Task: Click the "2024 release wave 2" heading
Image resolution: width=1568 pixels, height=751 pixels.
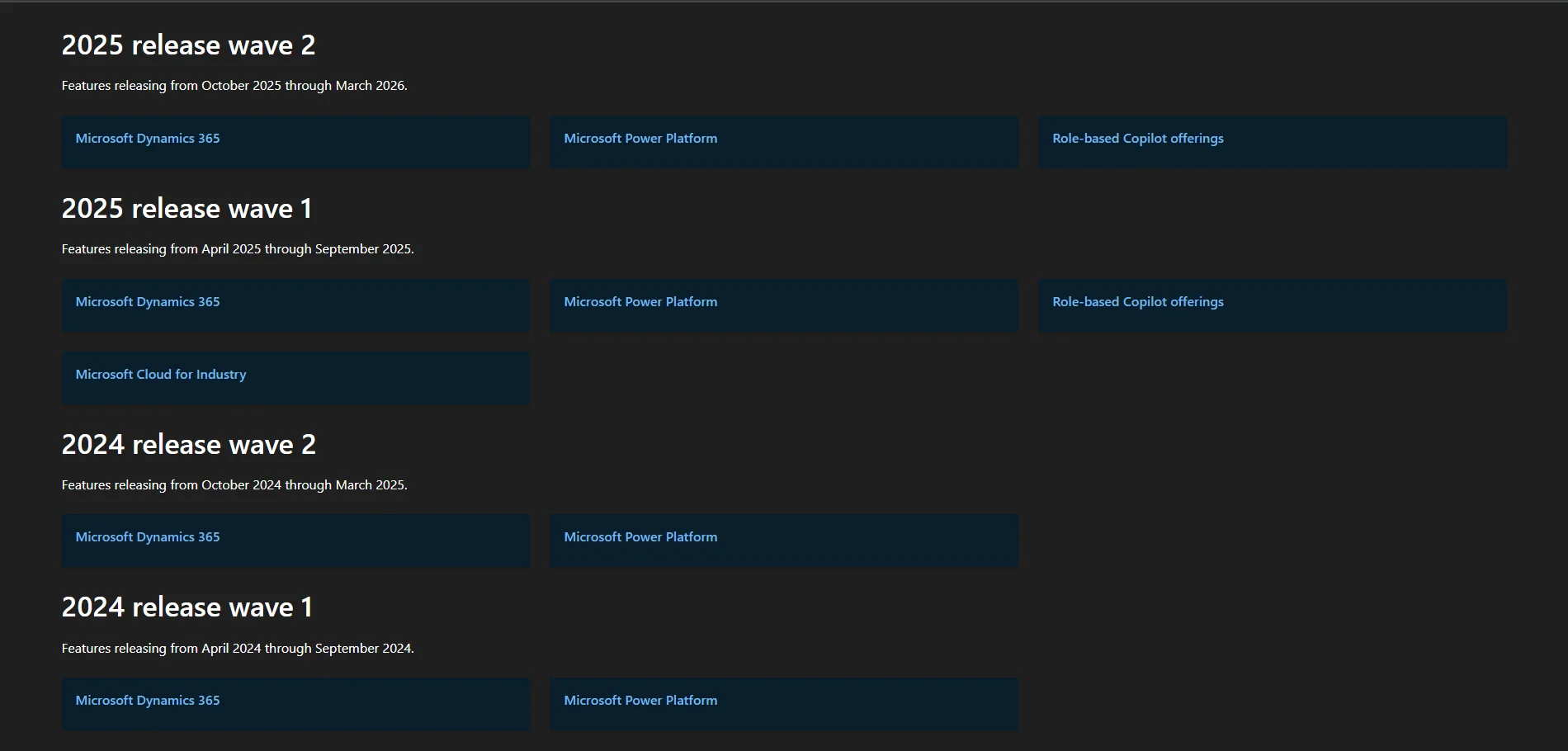Action: pos(188,445)
